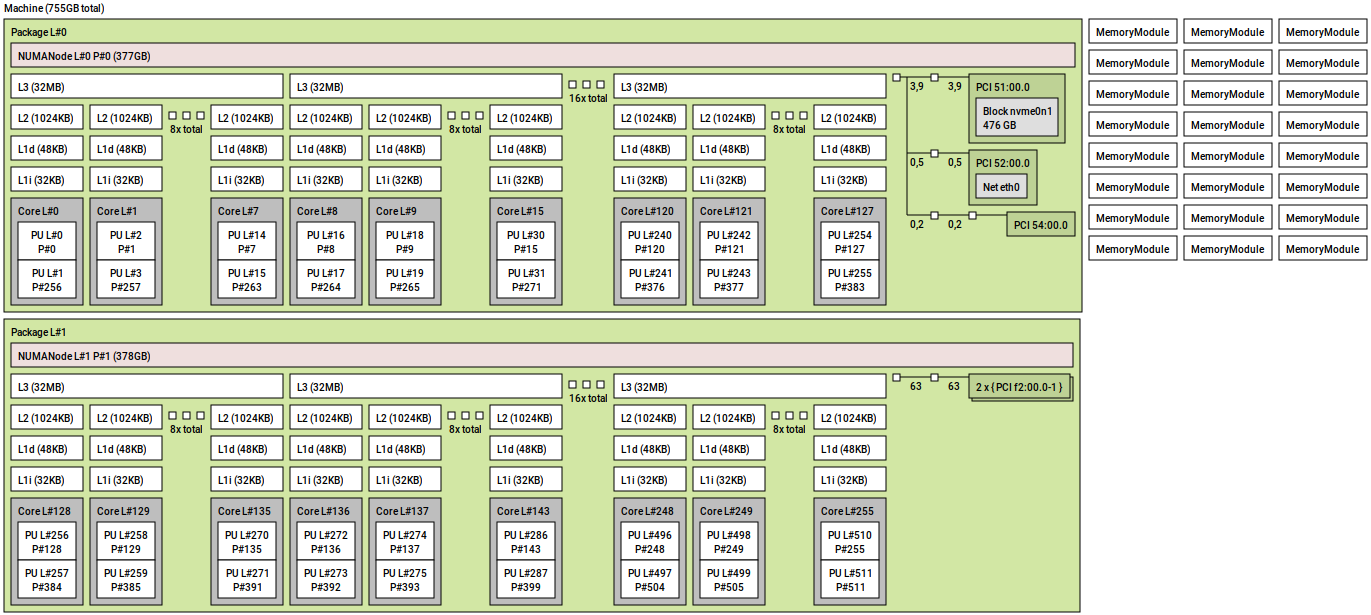
Task: Click the Net eth0 network device
Action: pyautogui.click(x=1001, y=186)
